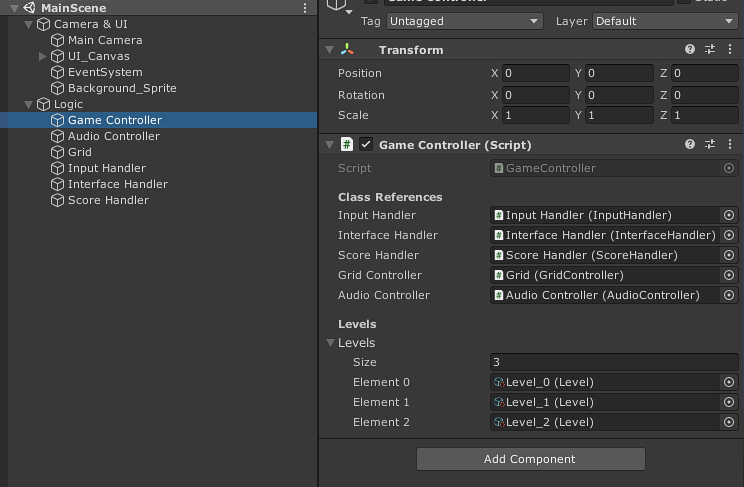744x487 pixels.
Task: Click the Main Camera cube icon
Action: click(57, 40)
